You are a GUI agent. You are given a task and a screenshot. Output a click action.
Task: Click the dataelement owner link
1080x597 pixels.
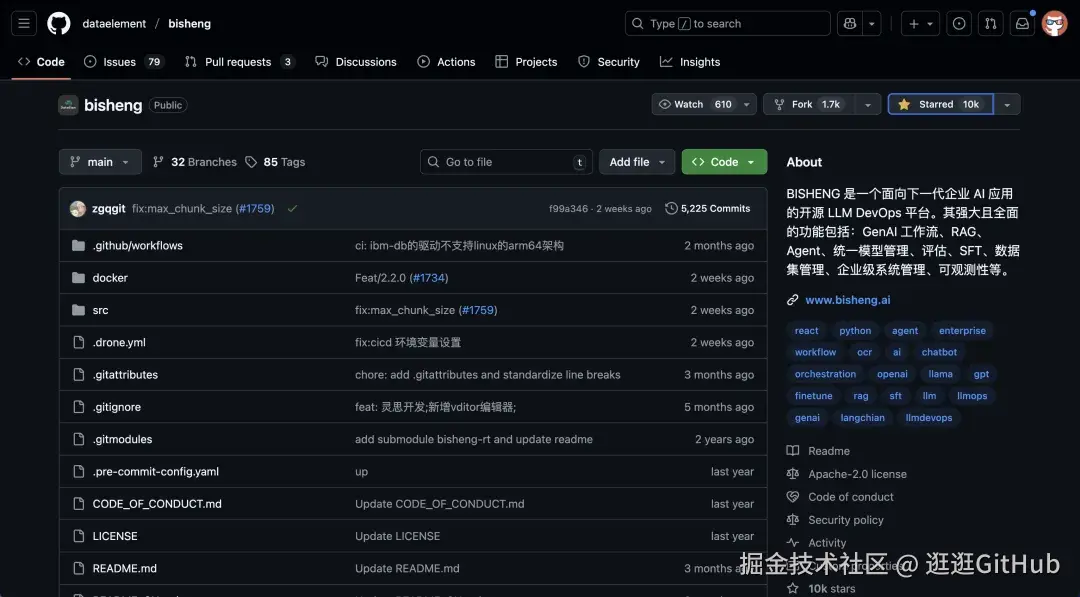114,23
